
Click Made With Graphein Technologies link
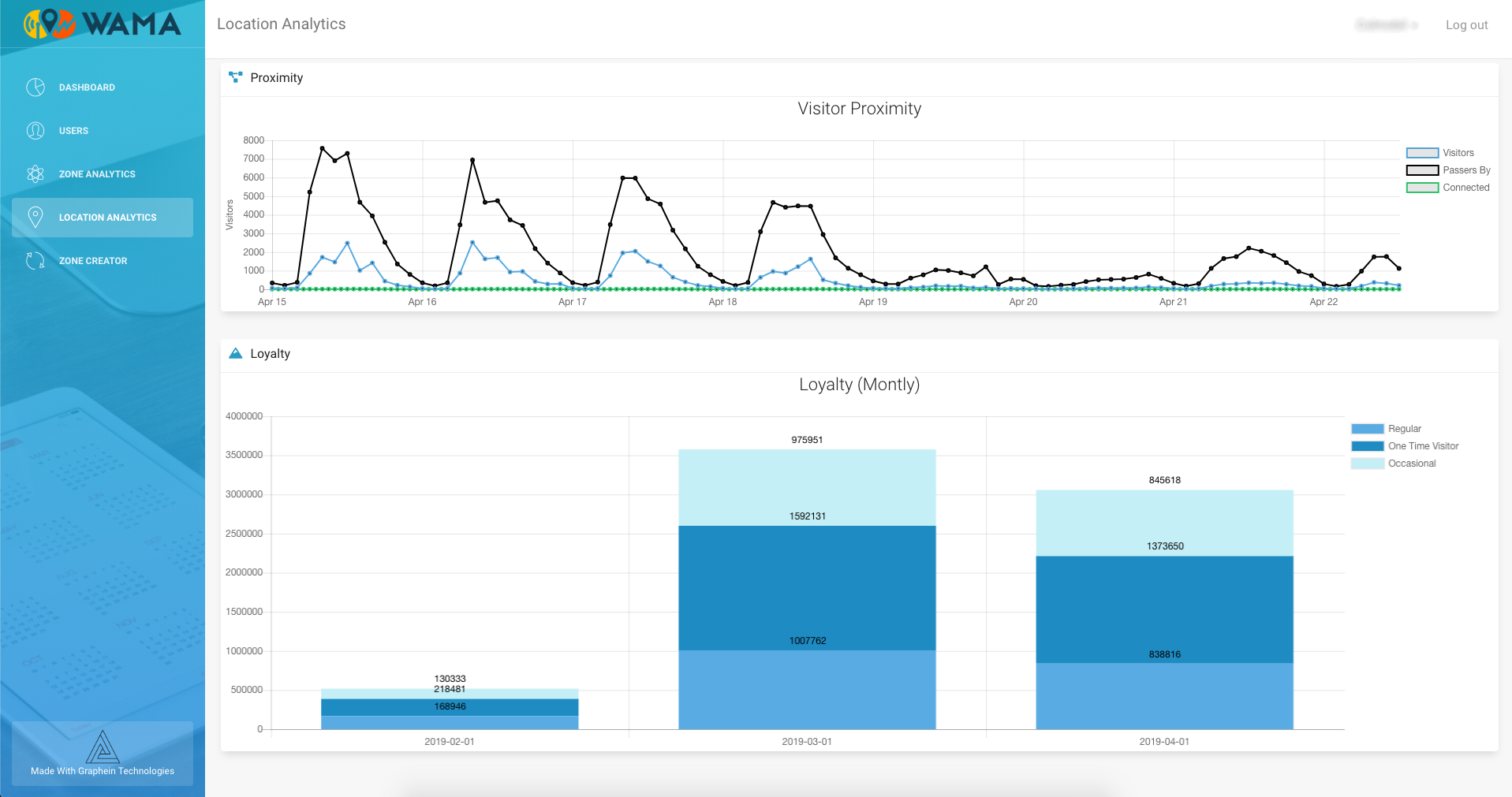[x=103, y=771]
